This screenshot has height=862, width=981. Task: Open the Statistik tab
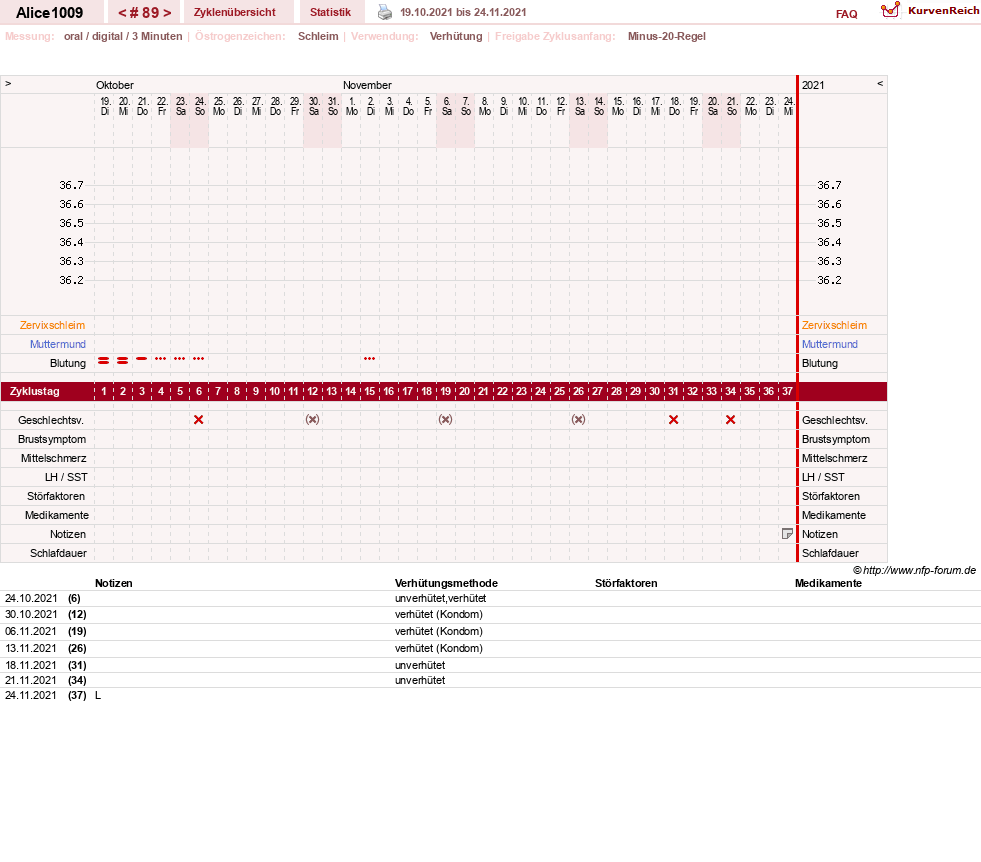(330, 12)
